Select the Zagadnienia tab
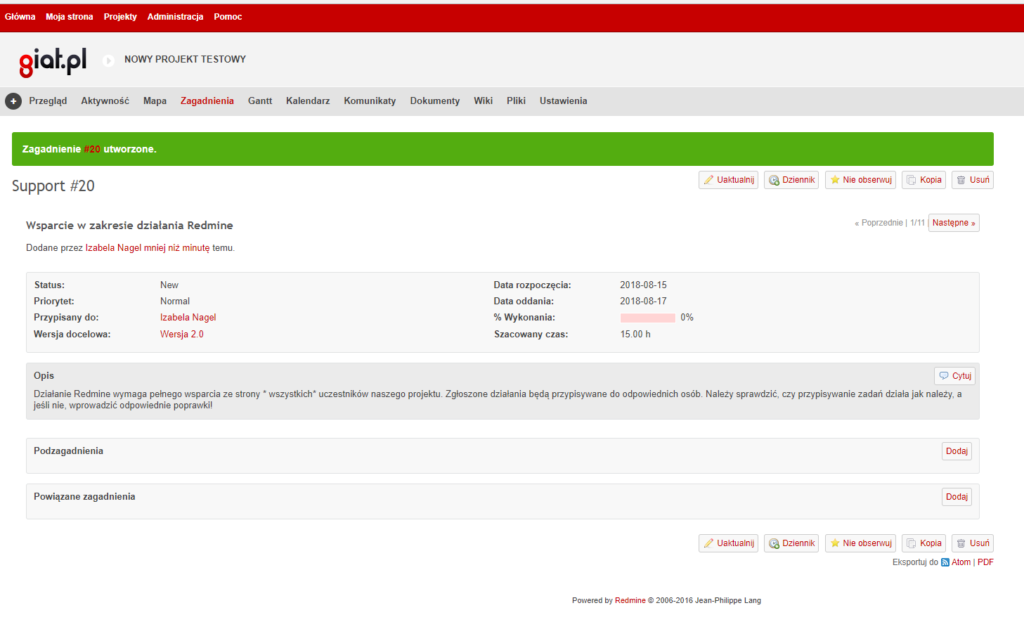 (x=207, y=101)
